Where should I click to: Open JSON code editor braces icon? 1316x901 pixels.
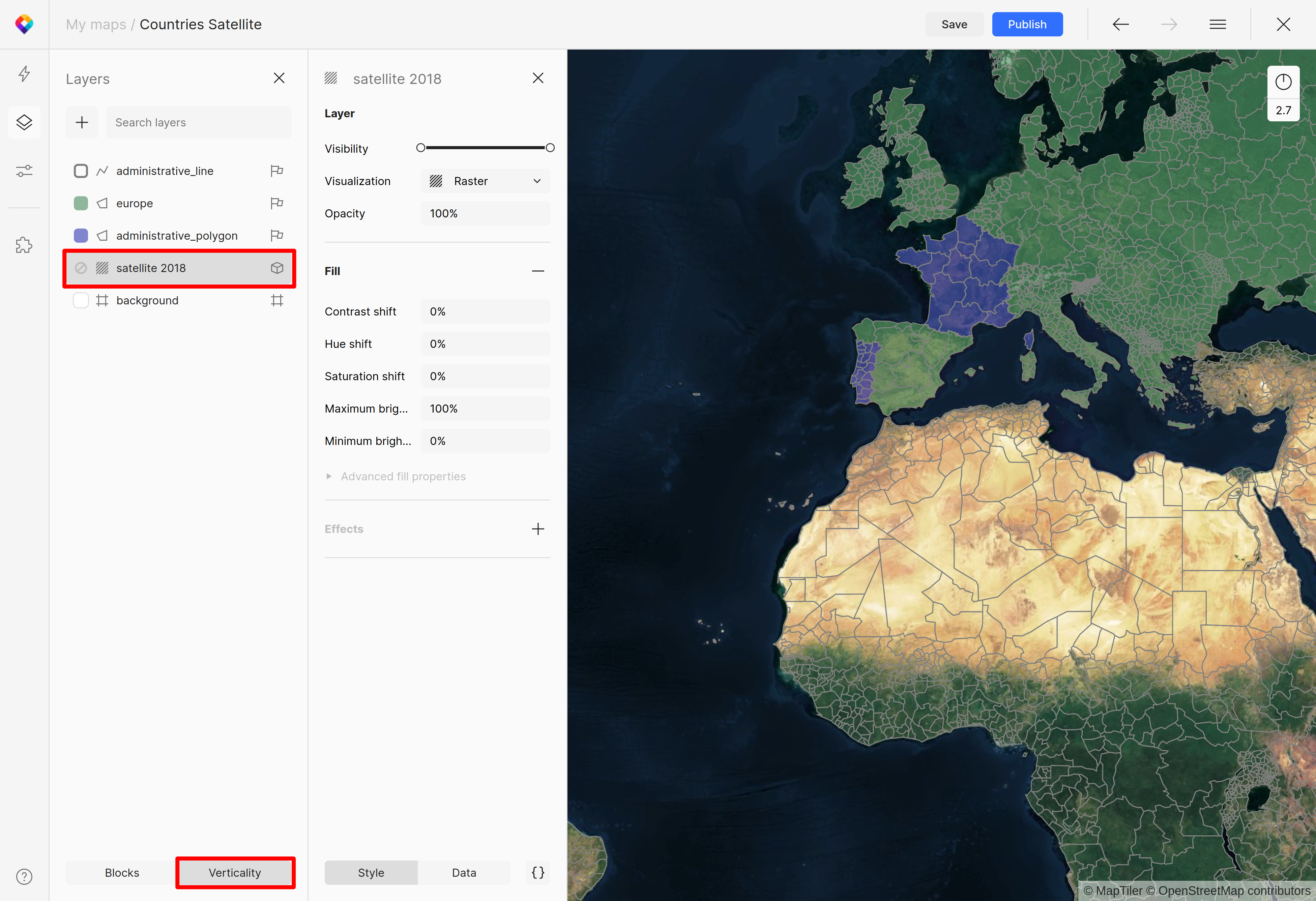(x=537, y=872)
